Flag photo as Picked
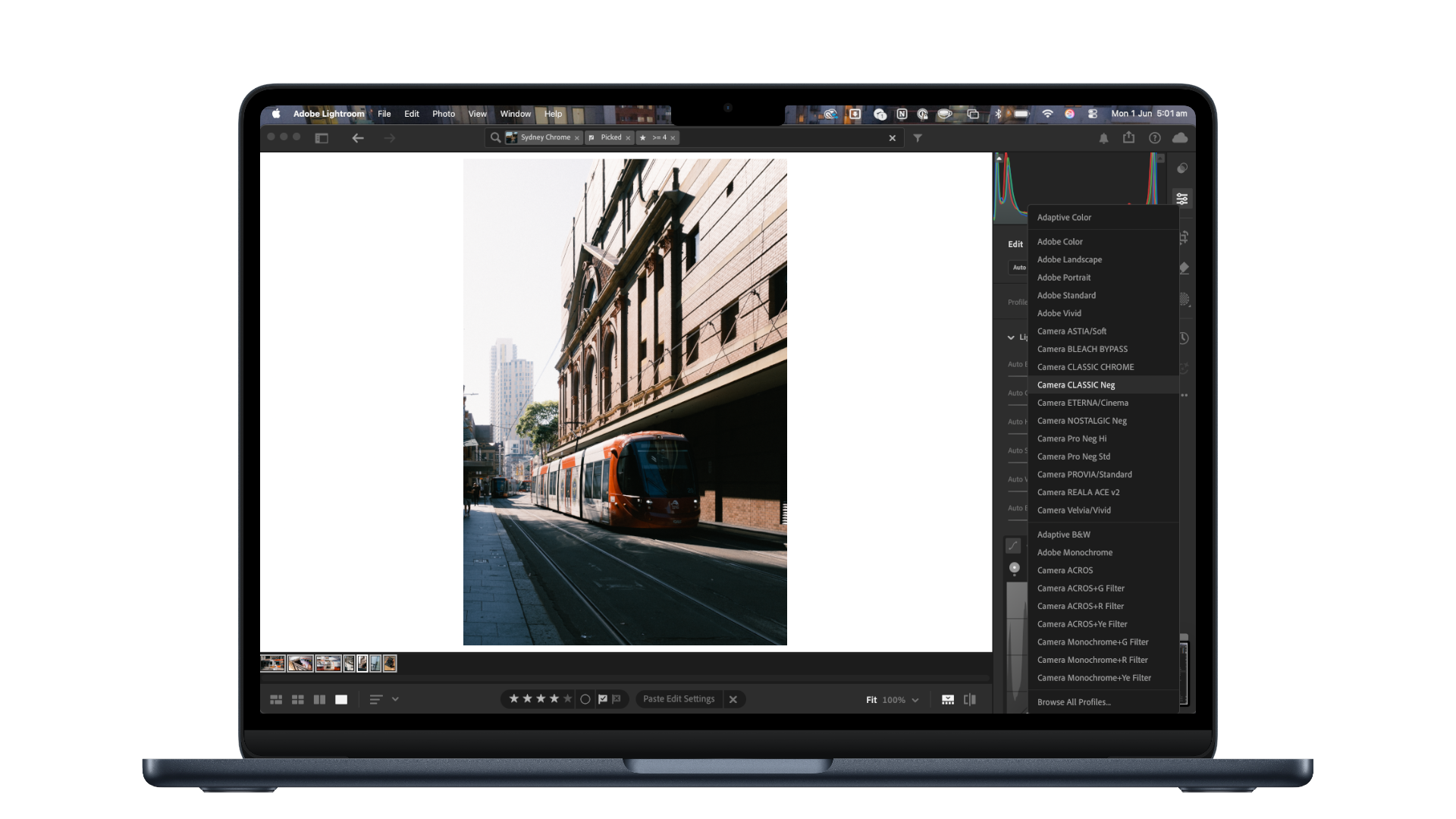Viewport: 1456px width, 819px height. pos(603,700)
